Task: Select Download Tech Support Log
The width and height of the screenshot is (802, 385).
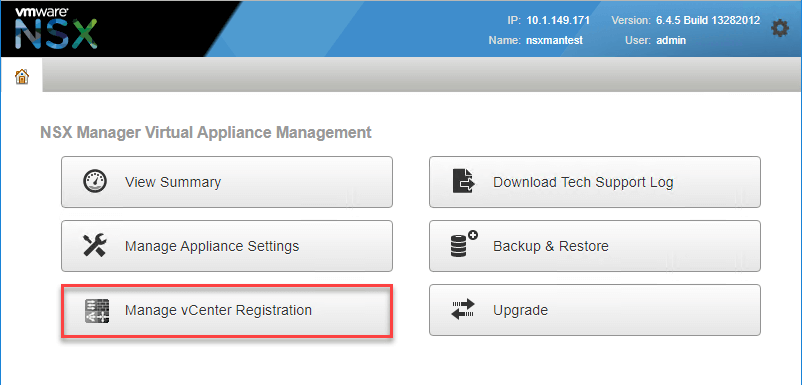Action: pyautogui.click(x=595, y=182)
